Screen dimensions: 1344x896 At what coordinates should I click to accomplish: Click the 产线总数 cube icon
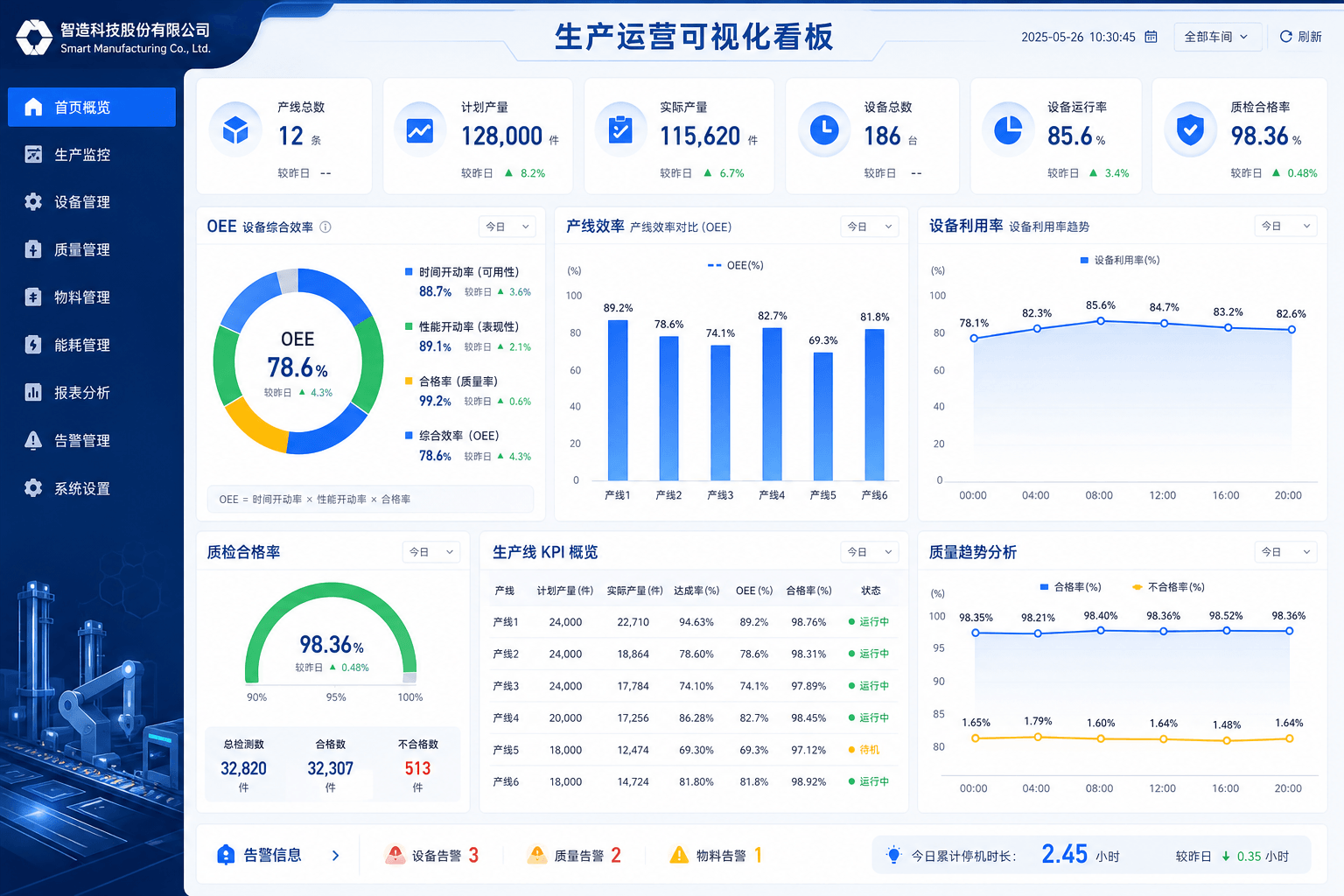(235, 130)
